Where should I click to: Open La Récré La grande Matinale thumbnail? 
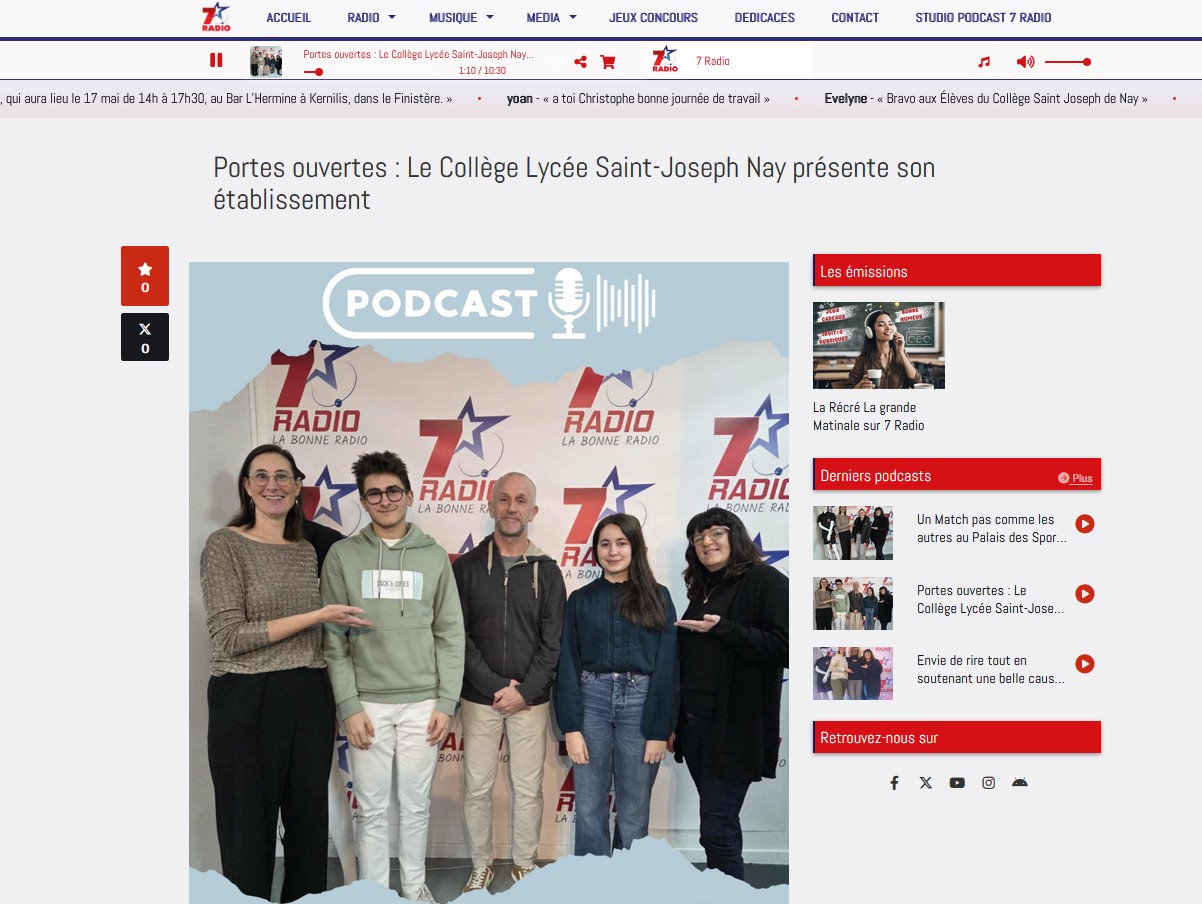(x=878, y=345)
